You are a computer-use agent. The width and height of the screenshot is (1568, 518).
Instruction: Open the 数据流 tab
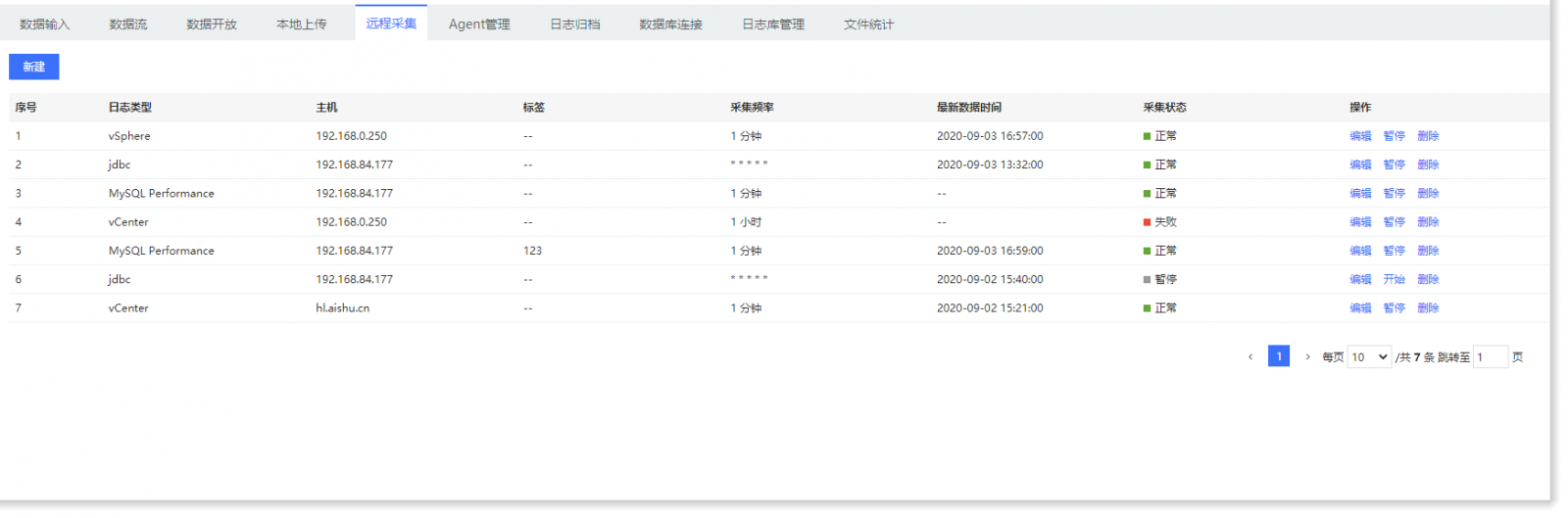pos(128,24)
